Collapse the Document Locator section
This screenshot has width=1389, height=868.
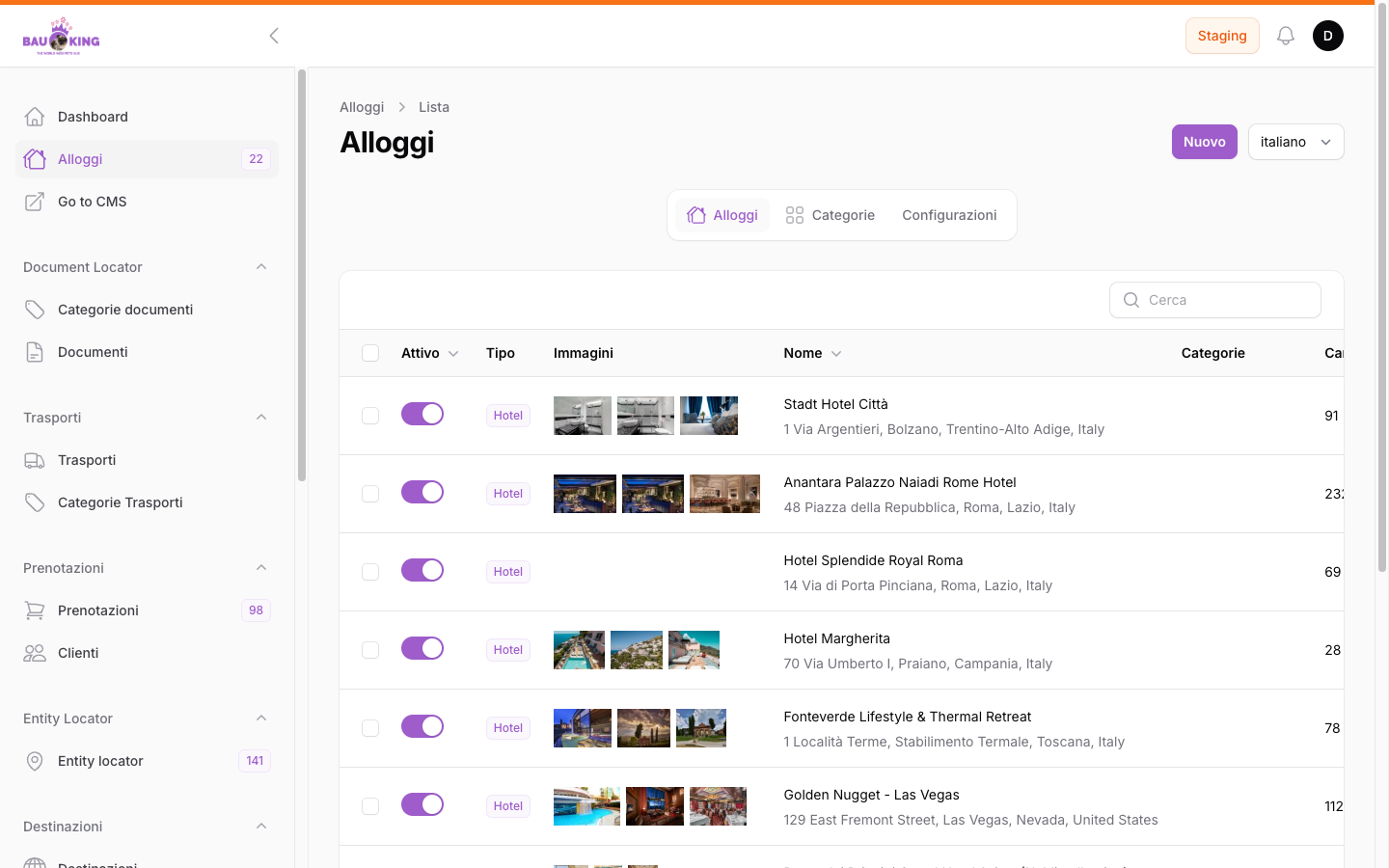pos(261,267)
